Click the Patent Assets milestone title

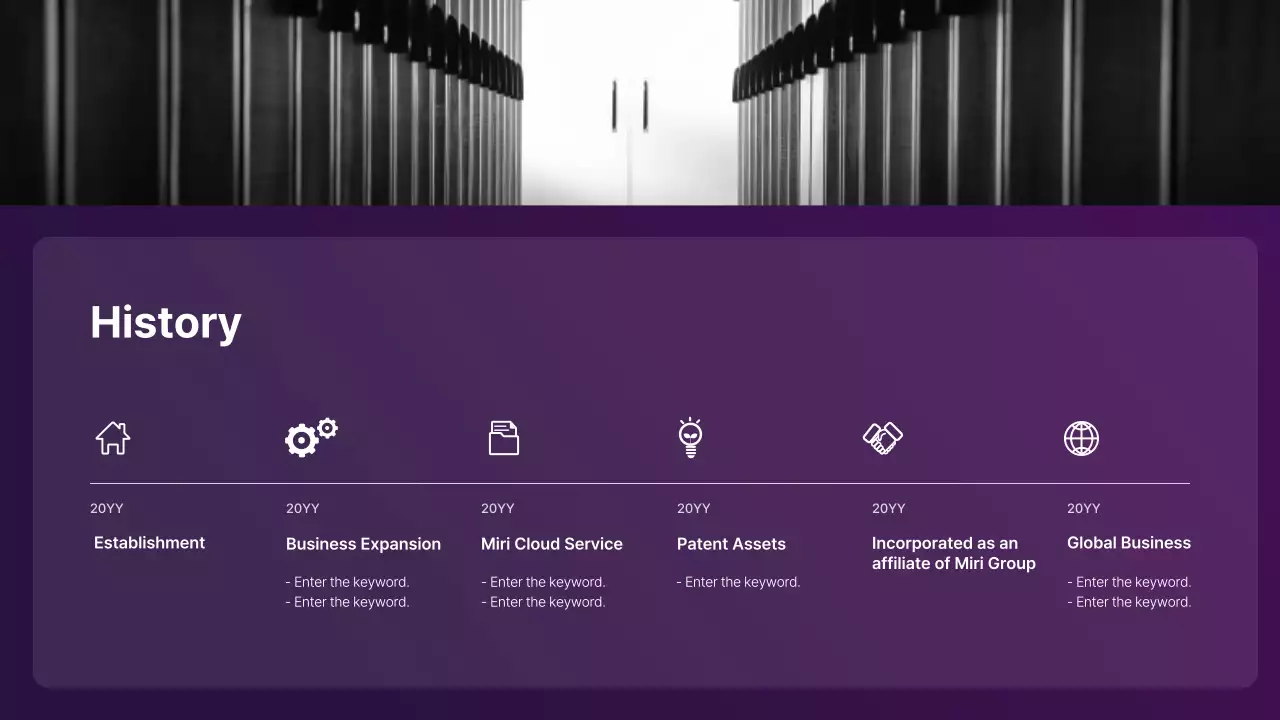[731, 544]
